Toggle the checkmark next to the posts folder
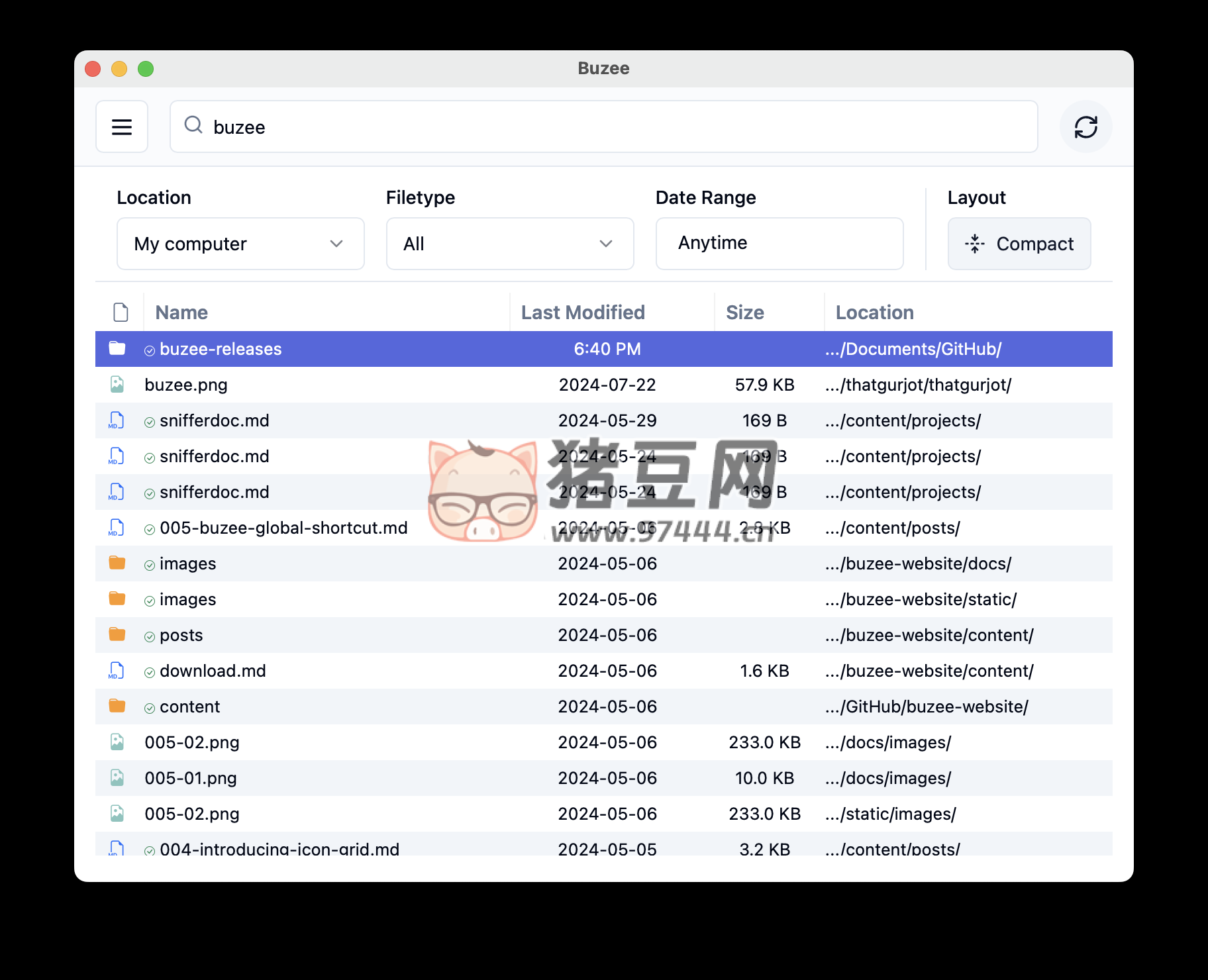This screenshot has width=1208, height=980. click(x=150, y=634)
